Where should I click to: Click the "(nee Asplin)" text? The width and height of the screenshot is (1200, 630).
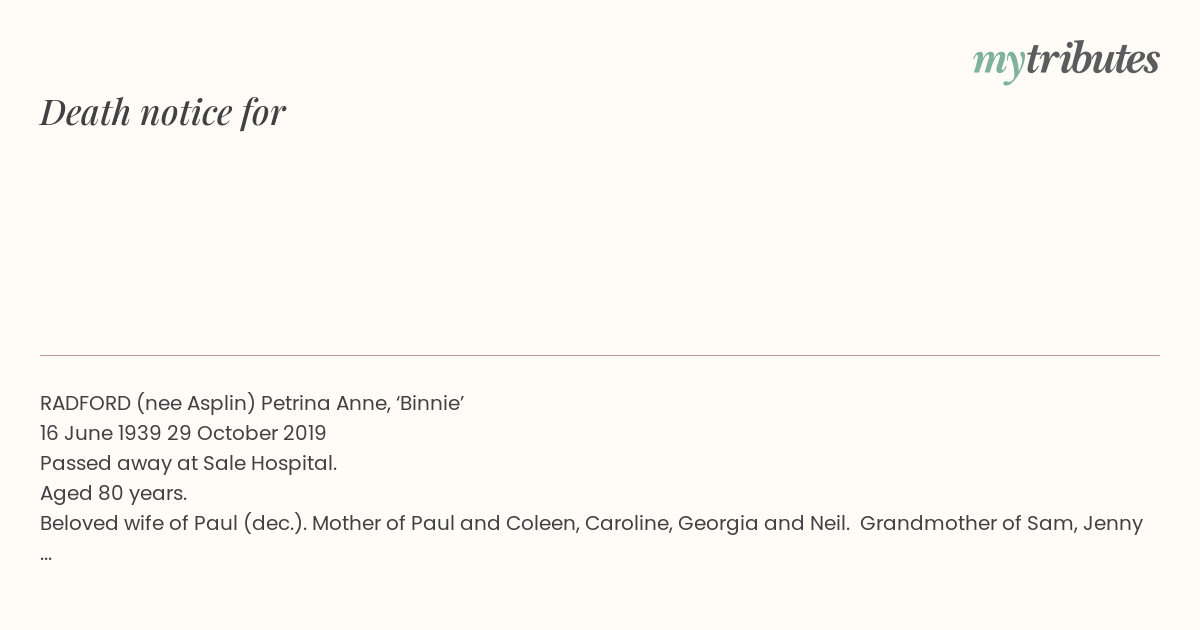coord(196,404)
